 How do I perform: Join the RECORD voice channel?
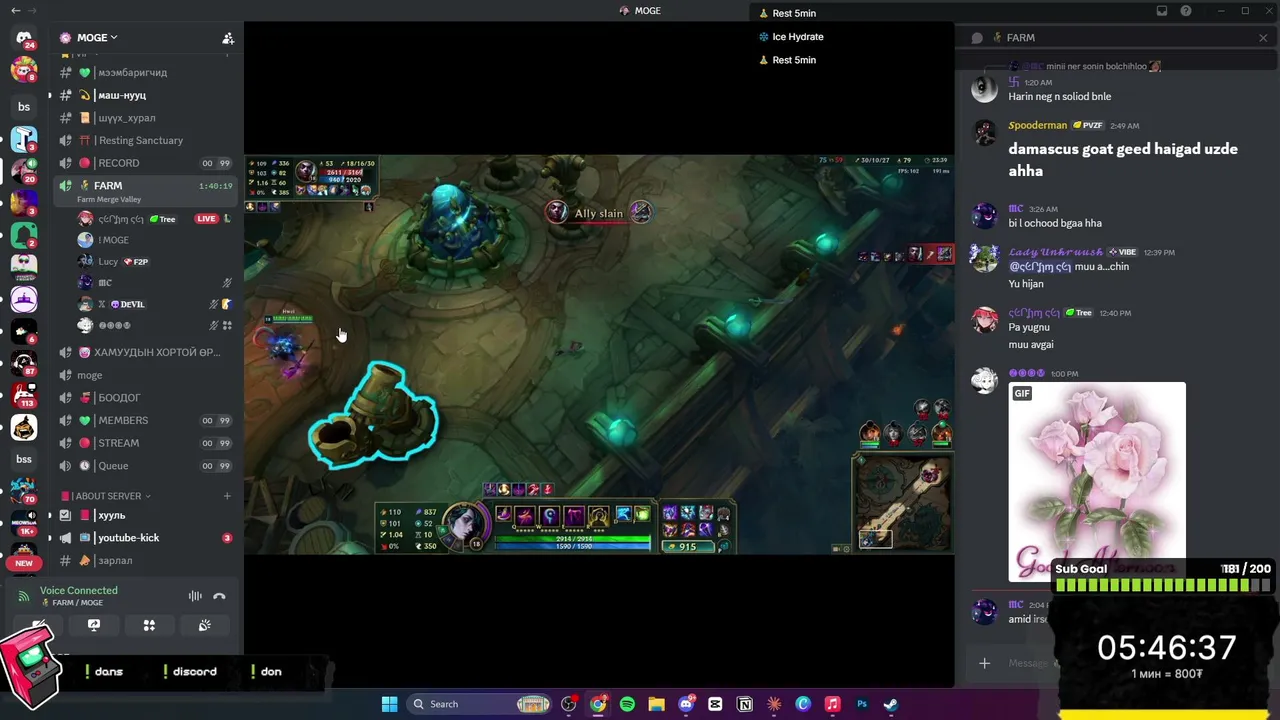click(143, 163)
